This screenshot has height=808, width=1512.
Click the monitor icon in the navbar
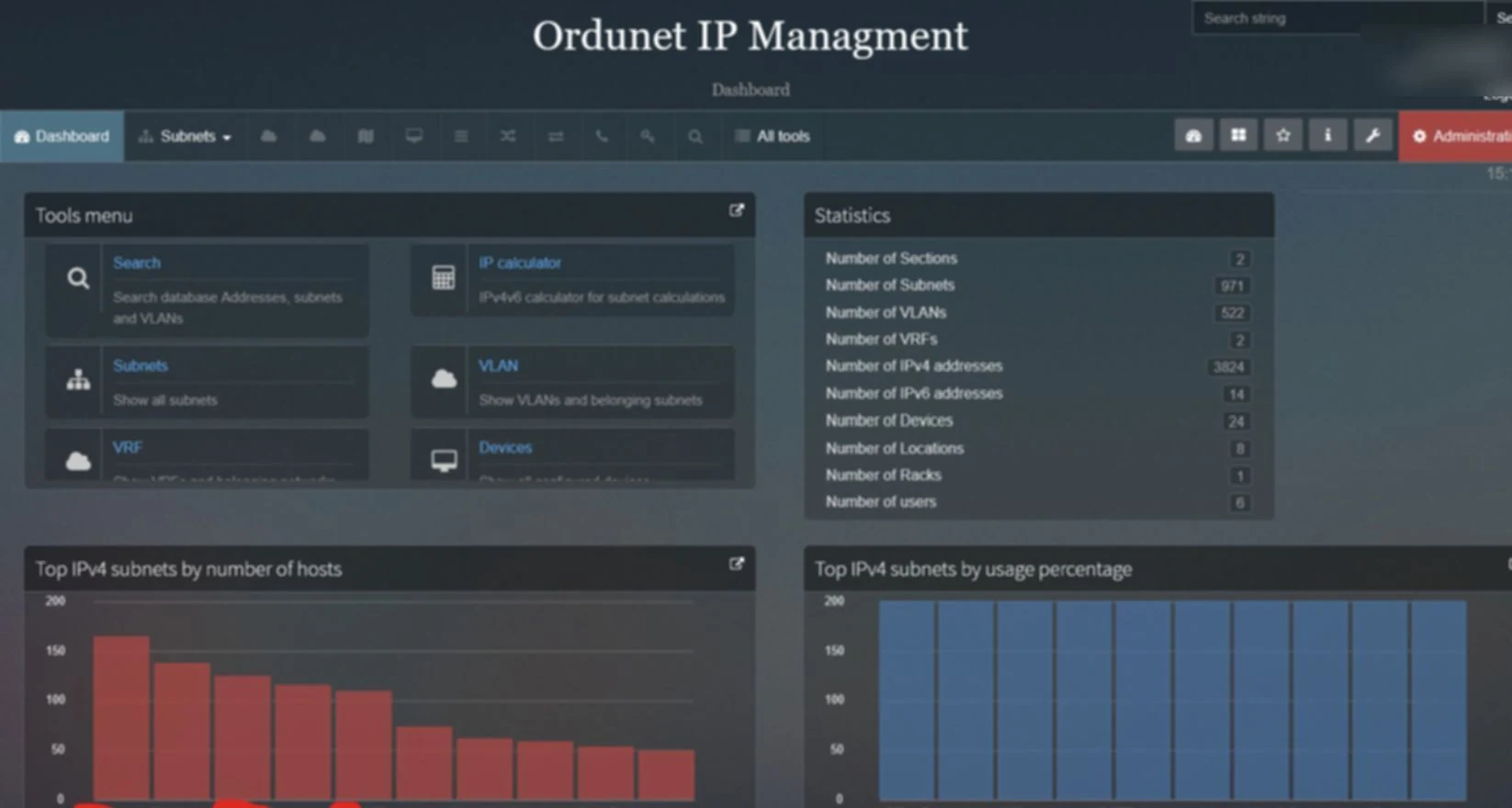[414, 136]
